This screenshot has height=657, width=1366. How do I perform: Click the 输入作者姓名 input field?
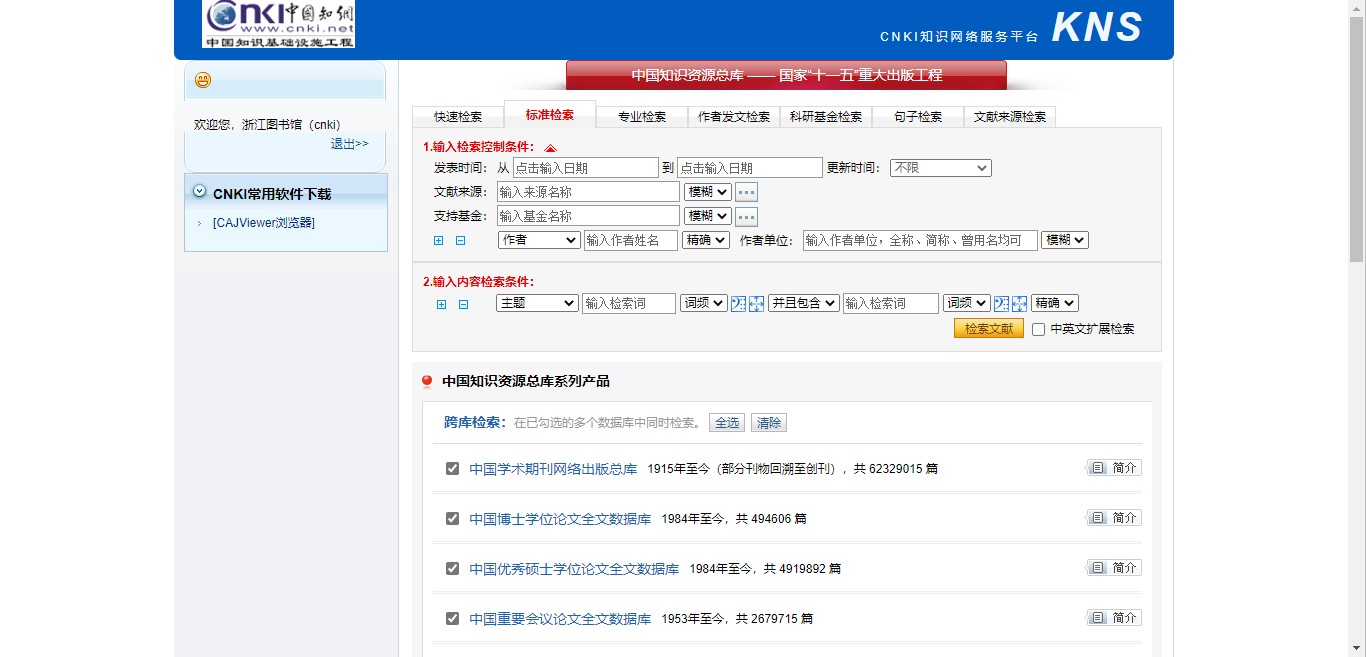(631, 240)
